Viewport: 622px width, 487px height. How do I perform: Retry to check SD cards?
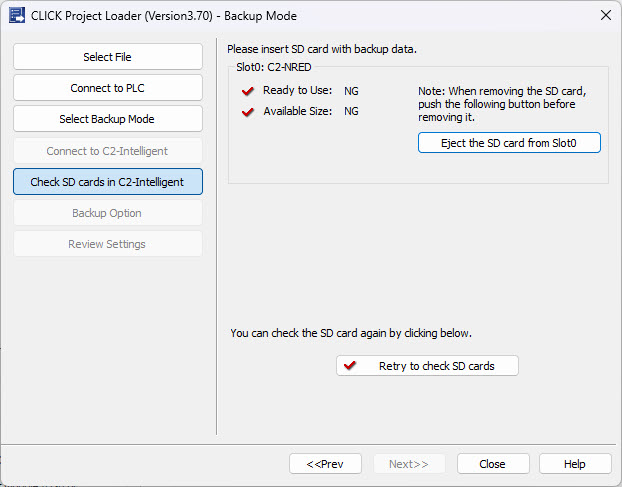427,366
